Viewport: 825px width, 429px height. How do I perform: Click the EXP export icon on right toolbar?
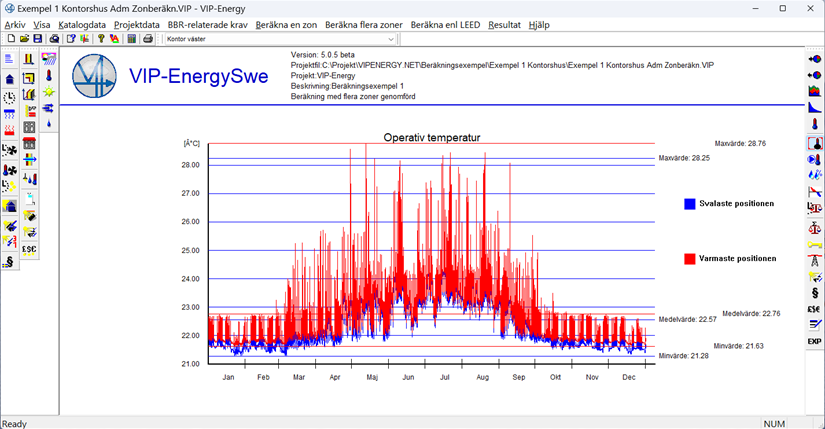click(x=814, y=341)
